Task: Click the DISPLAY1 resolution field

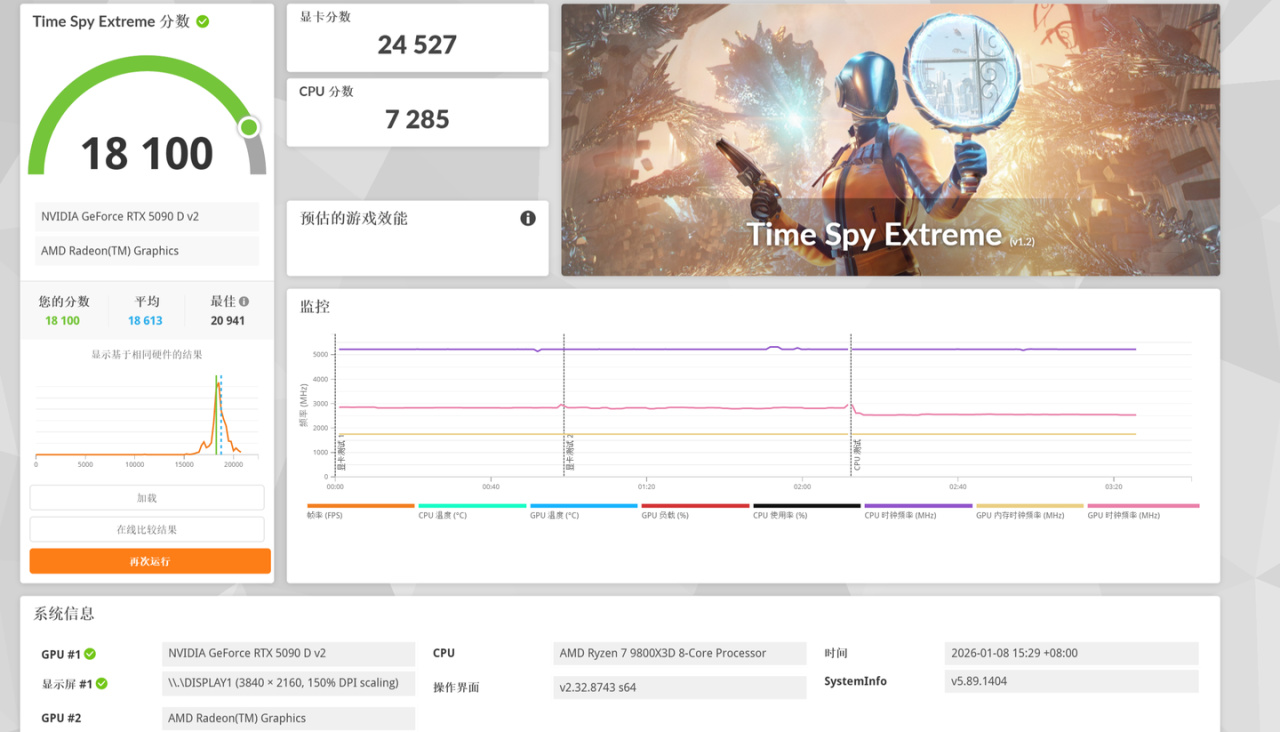Action: [288, 683]
